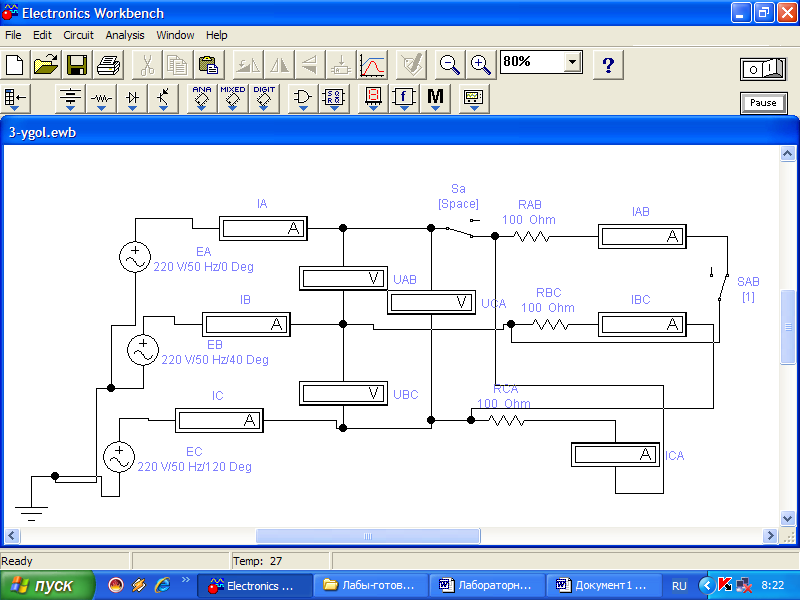800x600 pixels.
Task: Zoom in with plus magnifier
Action: (x=481, y=65)
